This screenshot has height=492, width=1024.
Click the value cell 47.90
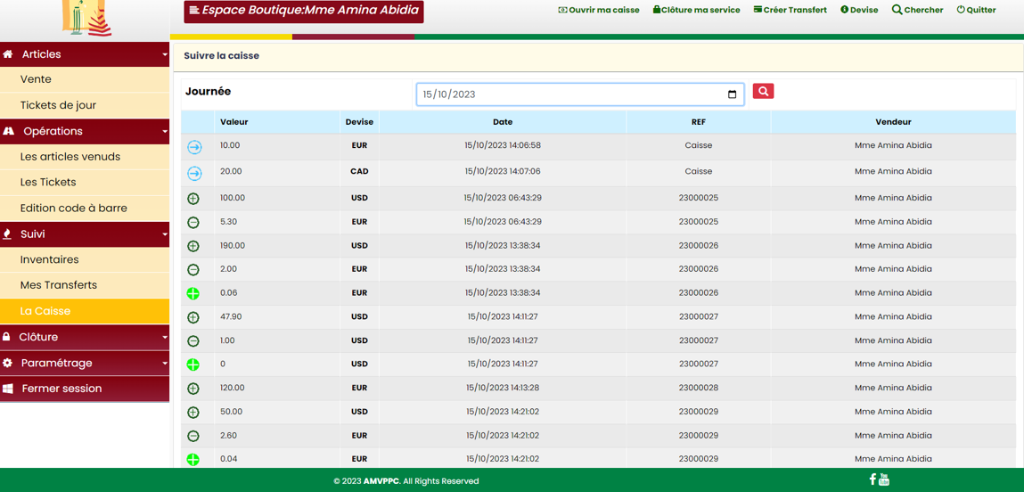(x=231, y=316)
